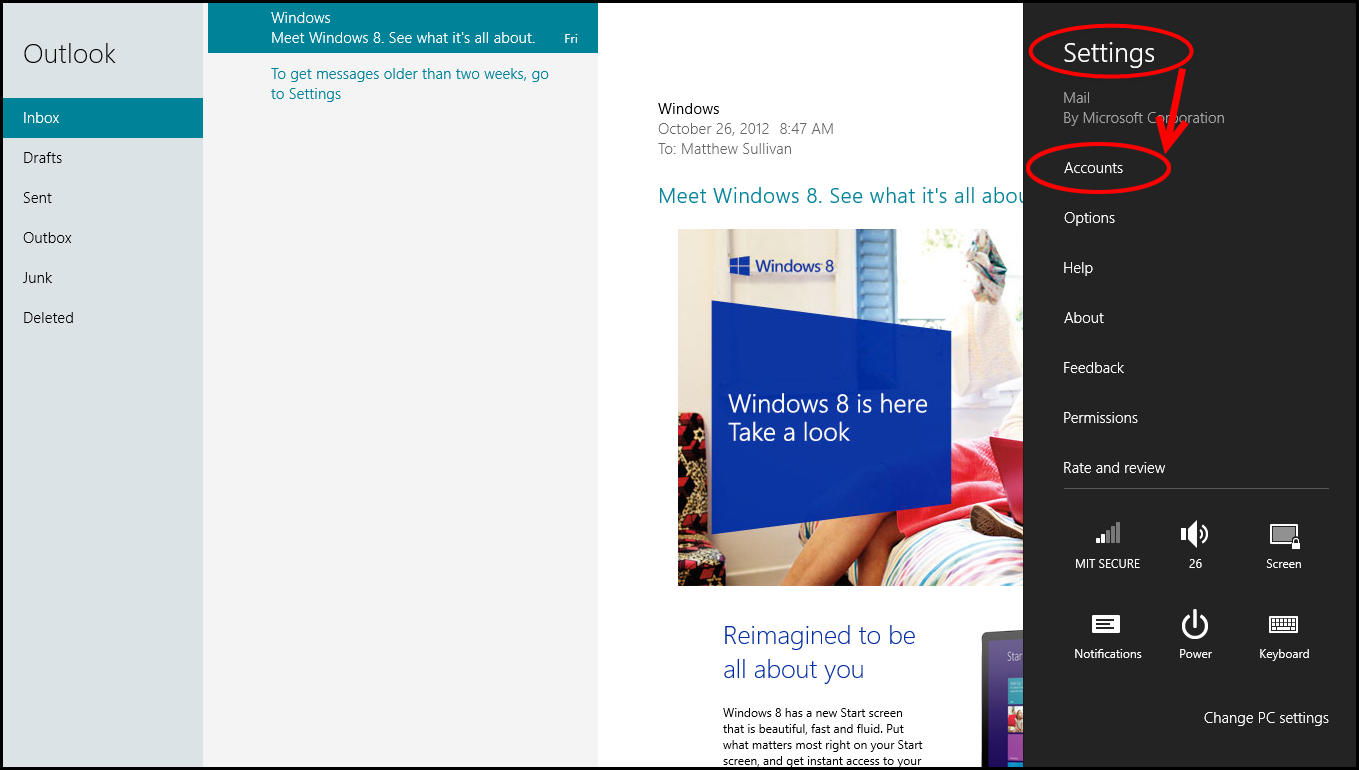The image size is (1359, 770).
Task: Select the Windows email in message list
Action: click(x=402, y=28)
